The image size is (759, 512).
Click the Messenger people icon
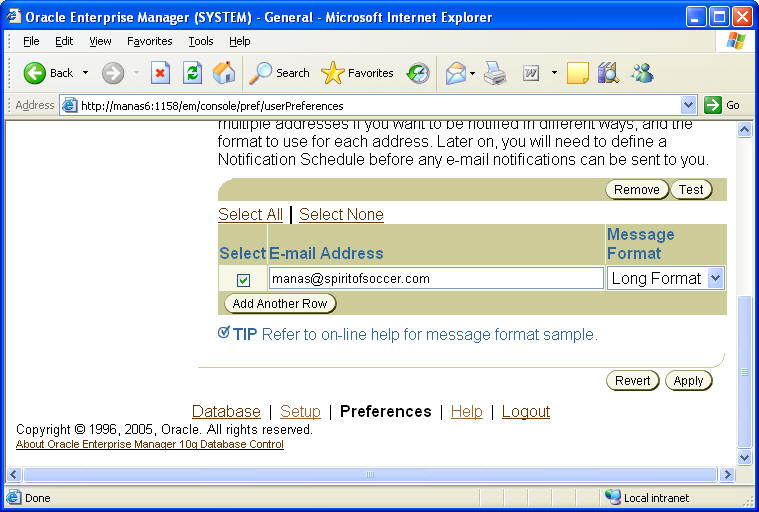pos(642,73)
